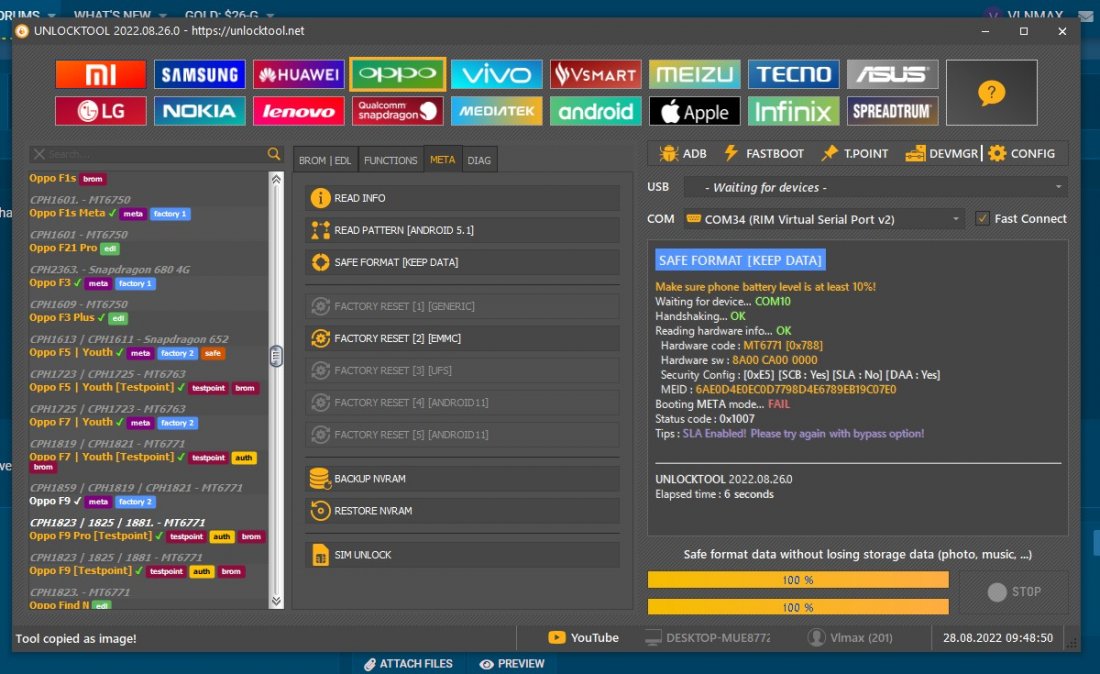Select the Spreadtrum logo

click(x=892, y=111)
